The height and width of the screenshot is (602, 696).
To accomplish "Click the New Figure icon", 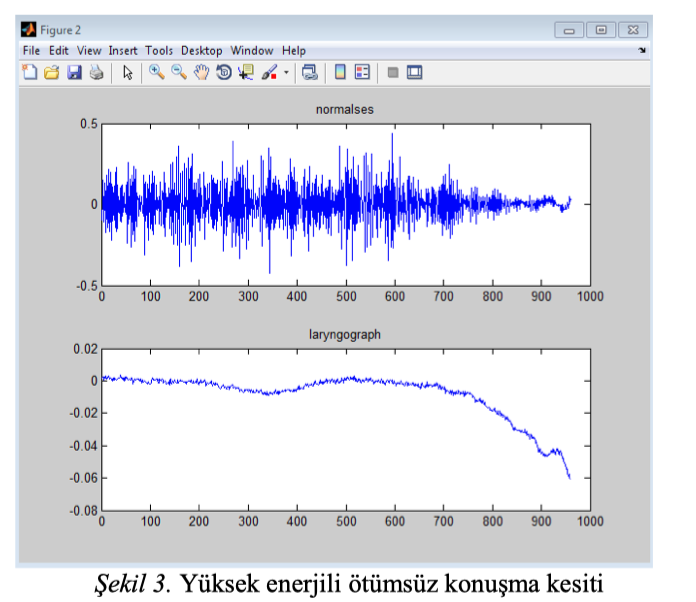I will coord(29,72).
